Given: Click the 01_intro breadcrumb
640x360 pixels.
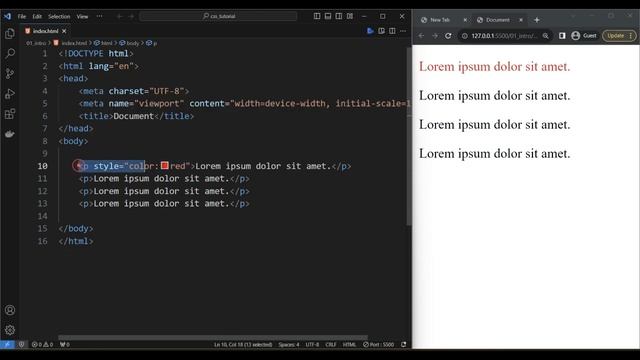Looking at the screenshot, I should click(36, 43).
